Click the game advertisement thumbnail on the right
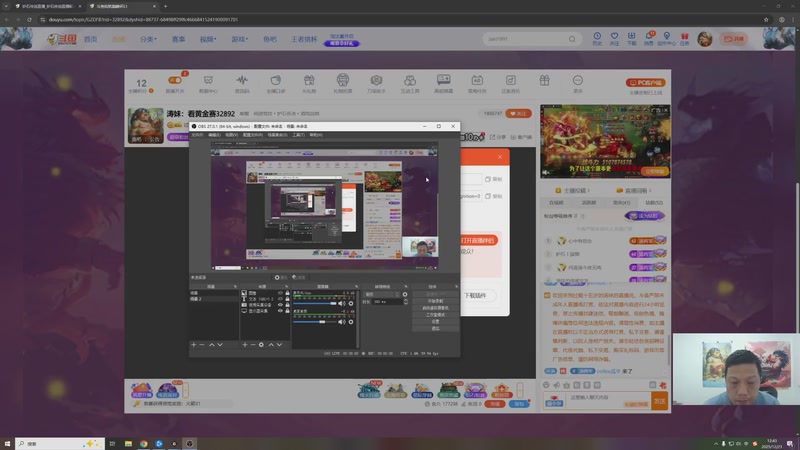The image size is (800, 450). [x=605, y=141]
